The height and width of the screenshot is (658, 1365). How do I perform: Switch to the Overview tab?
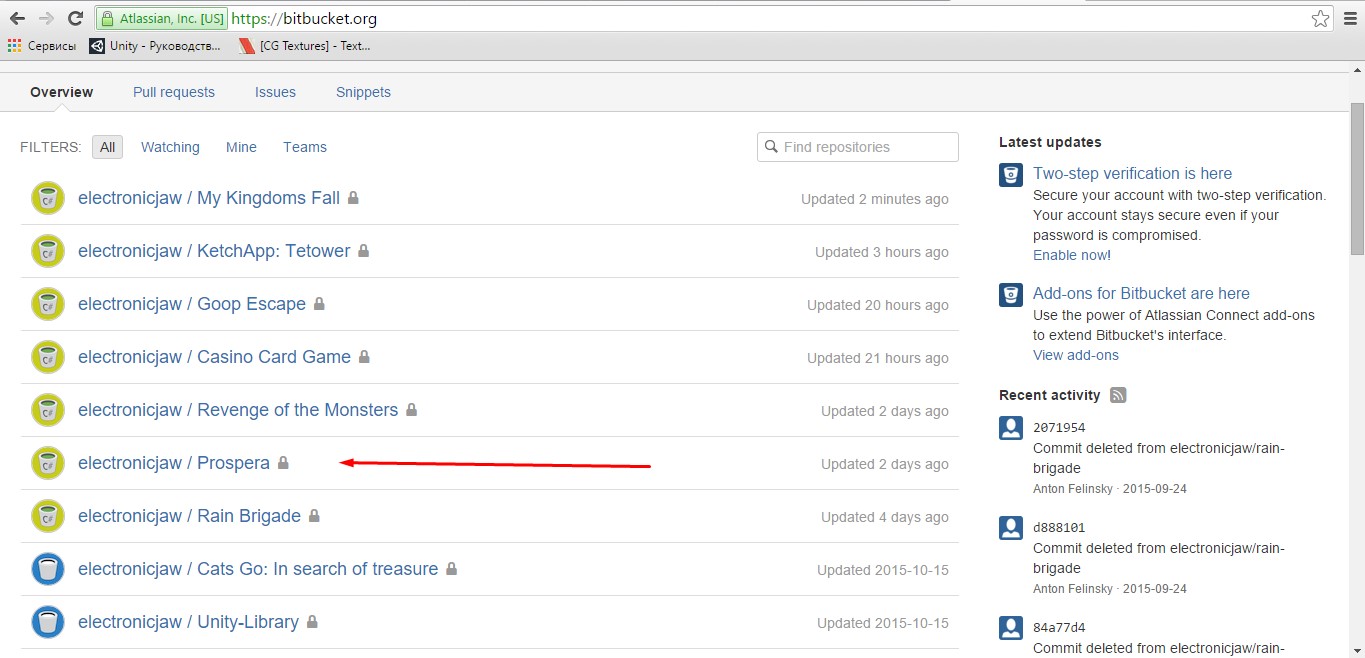coord(61,92)
